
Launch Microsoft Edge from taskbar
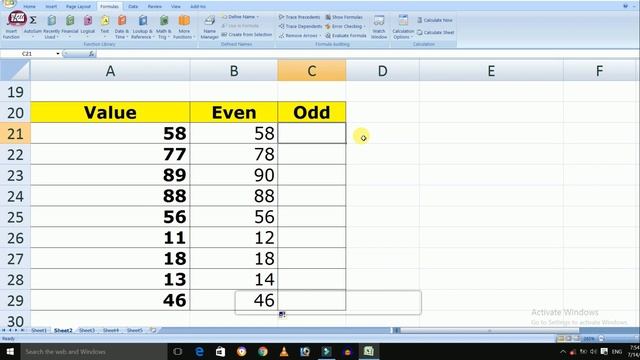200,351
